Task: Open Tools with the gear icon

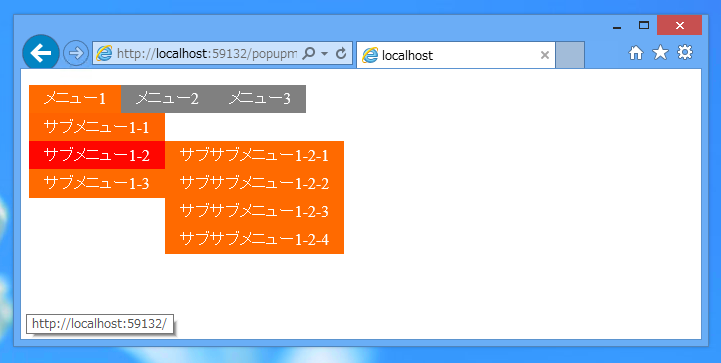Action: (x=685, y=52)
